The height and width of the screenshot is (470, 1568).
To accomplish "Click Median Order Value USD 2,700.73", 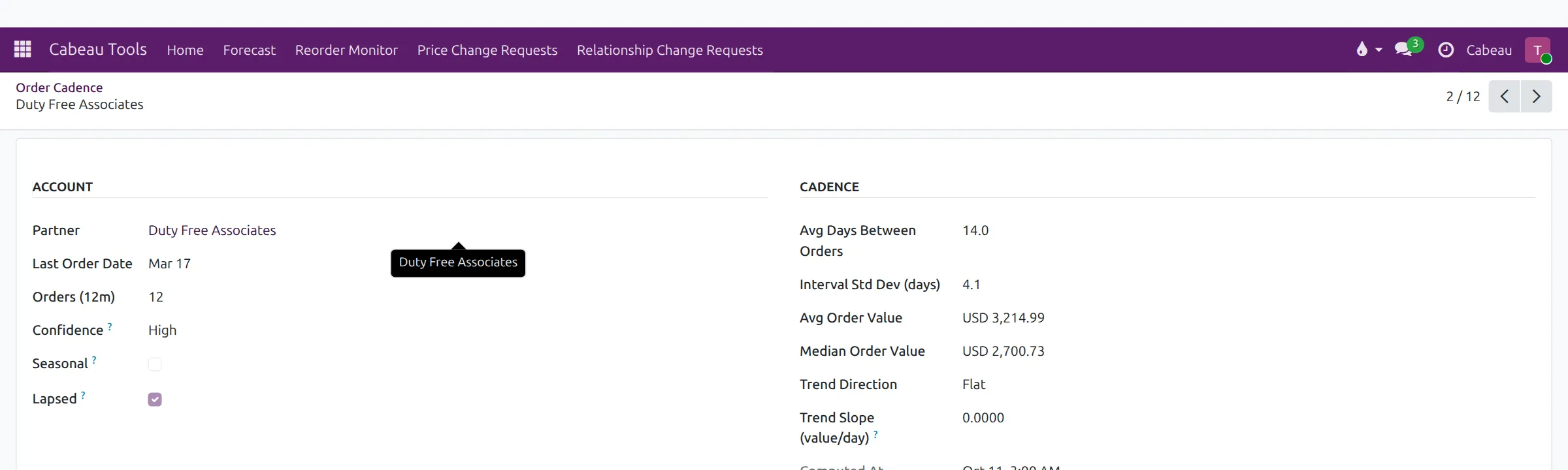I will [x=1003, y=351].
